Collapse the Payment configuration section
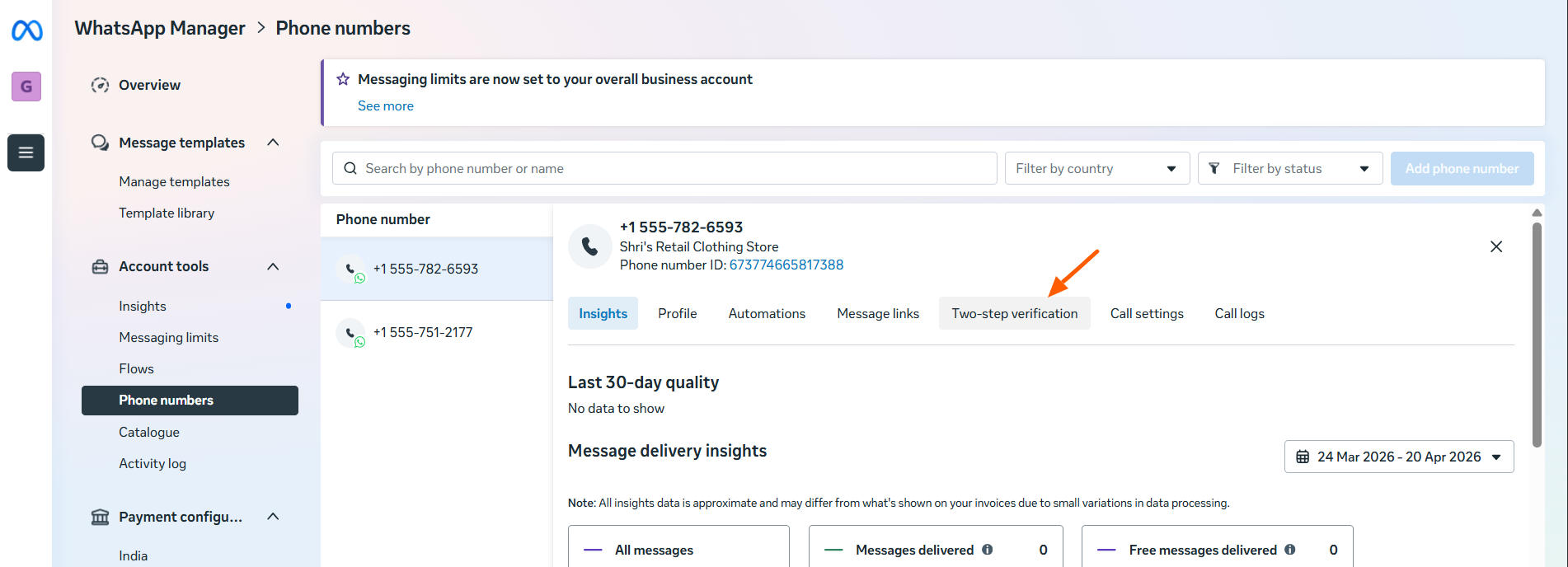The width and height of the screenshot is (1568, 567). [x=274, y=517]
